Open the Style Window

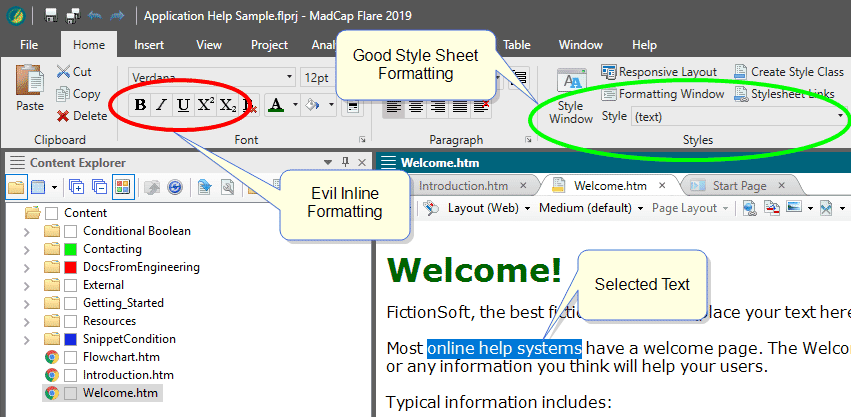tap(571, 96)
